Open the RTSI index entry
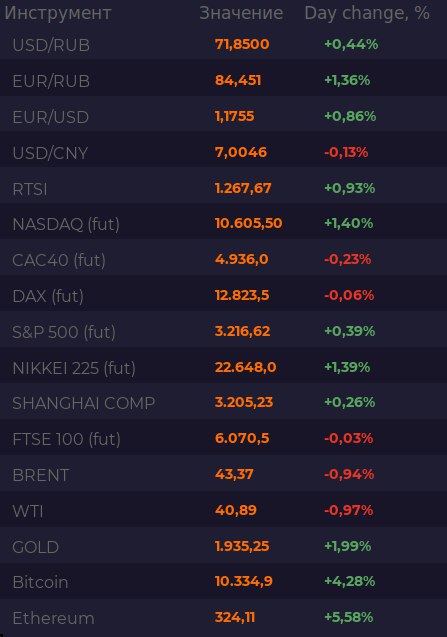Image resolution: width=447 pixels, height=637 pixels. pyautogui.click(x=224, y=188)
